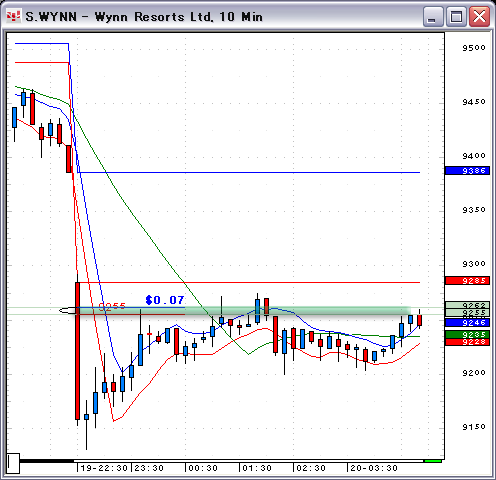Click the blue 9246 price marker
The height and width of the screenshot is (480, 496).
[467, 322]
